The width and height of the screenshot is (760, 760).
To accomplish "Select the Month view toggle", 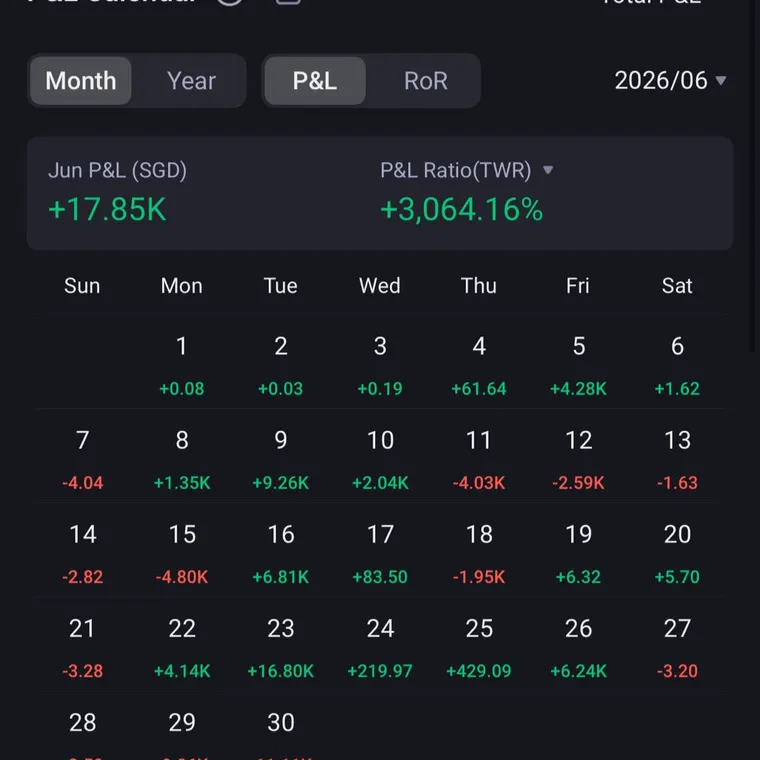I will [x=80, y=80].
